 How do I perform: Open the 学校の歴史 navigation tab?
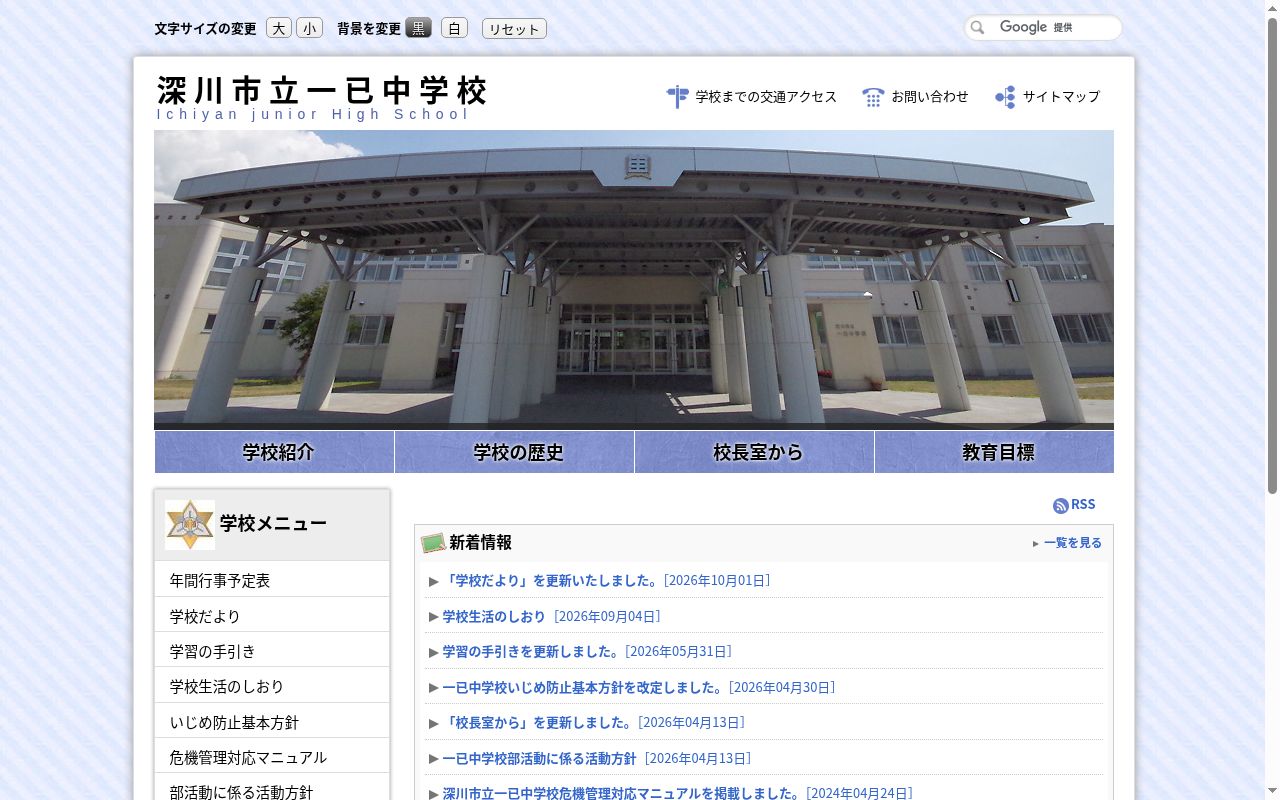[x=514, y=452]
